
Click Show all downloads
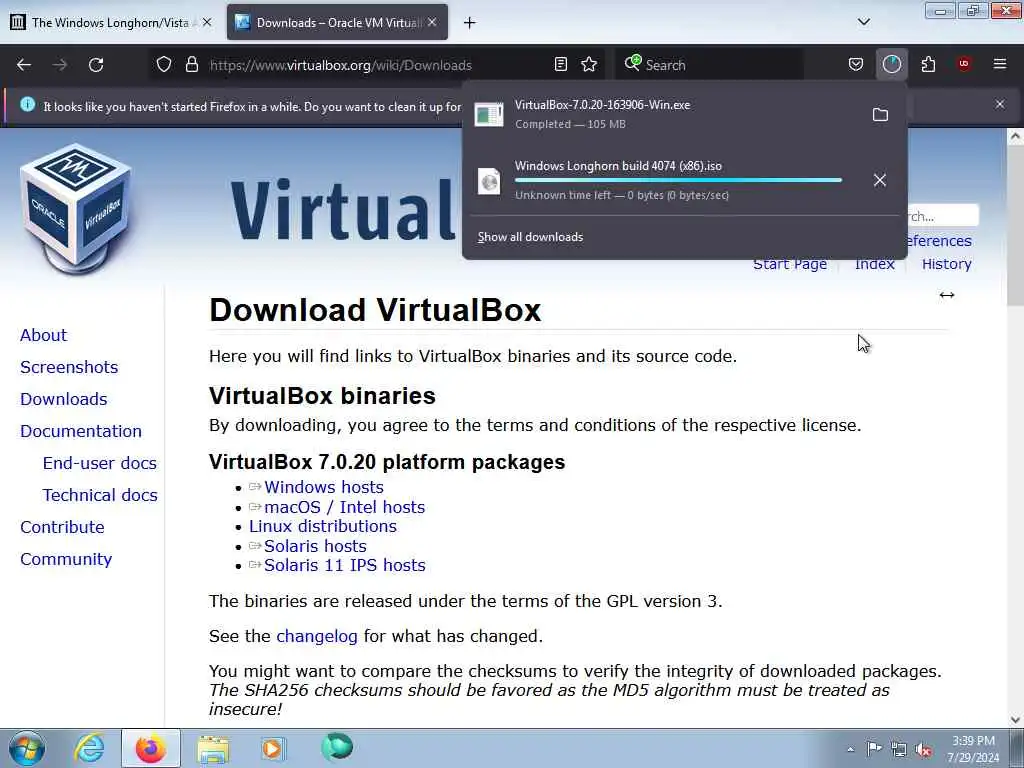(x=530, y=237)
